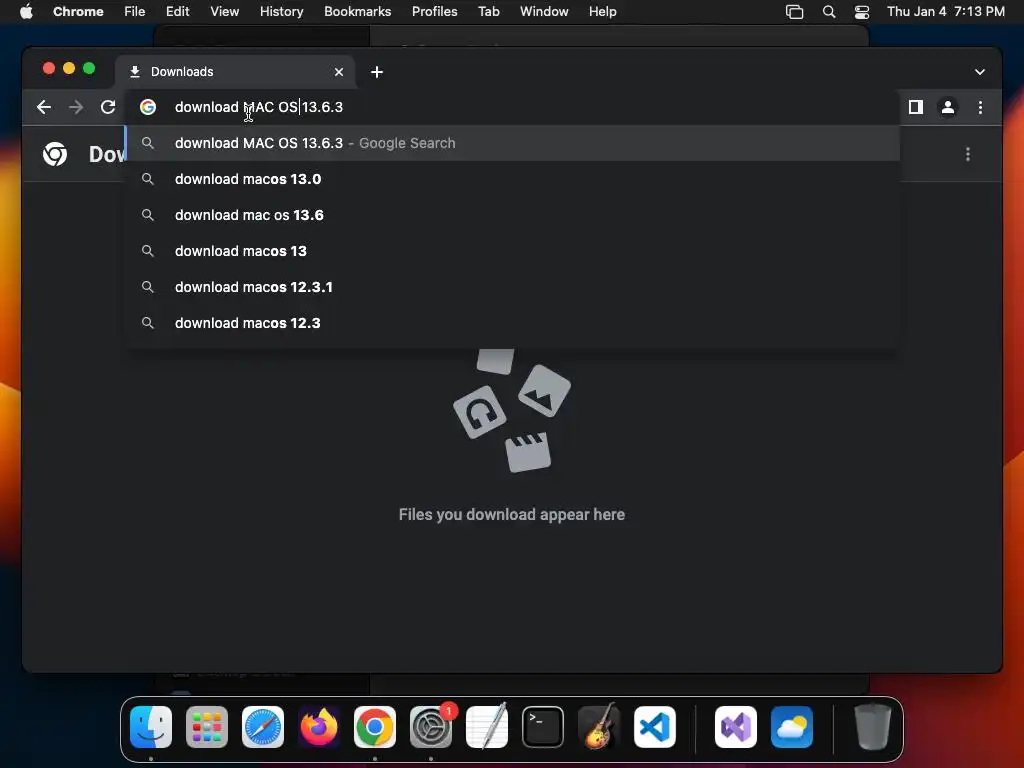
Task: Open the Edit menu
Action: point(177,11)
